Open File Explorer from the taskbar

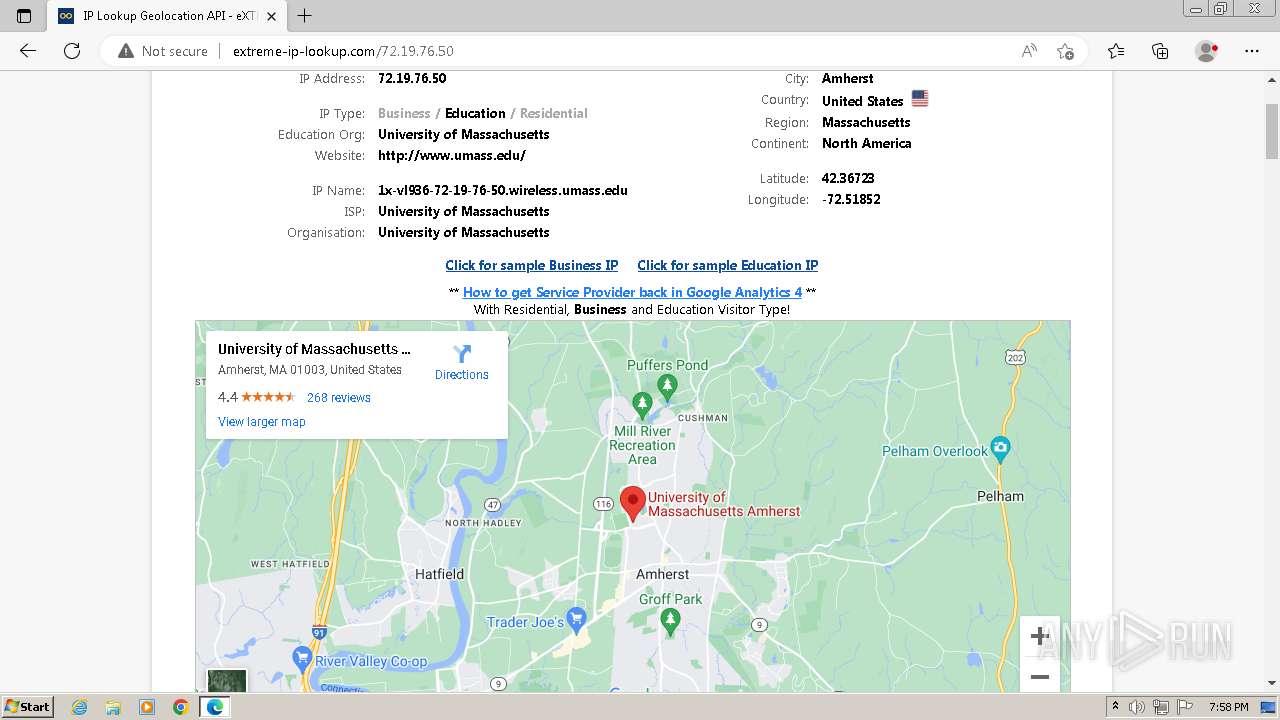pos(113,707)
